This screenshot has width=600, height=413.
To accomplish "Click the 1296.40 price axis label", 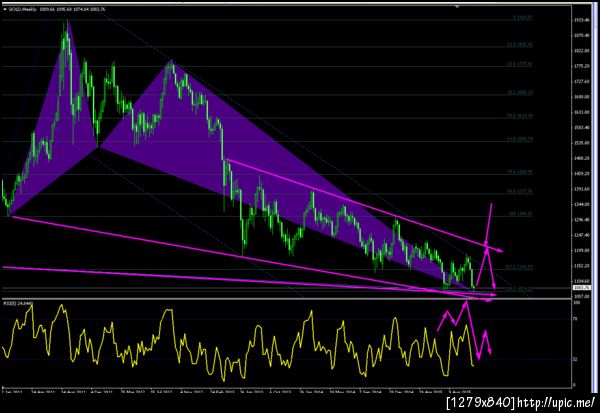I will click(581, 220).
